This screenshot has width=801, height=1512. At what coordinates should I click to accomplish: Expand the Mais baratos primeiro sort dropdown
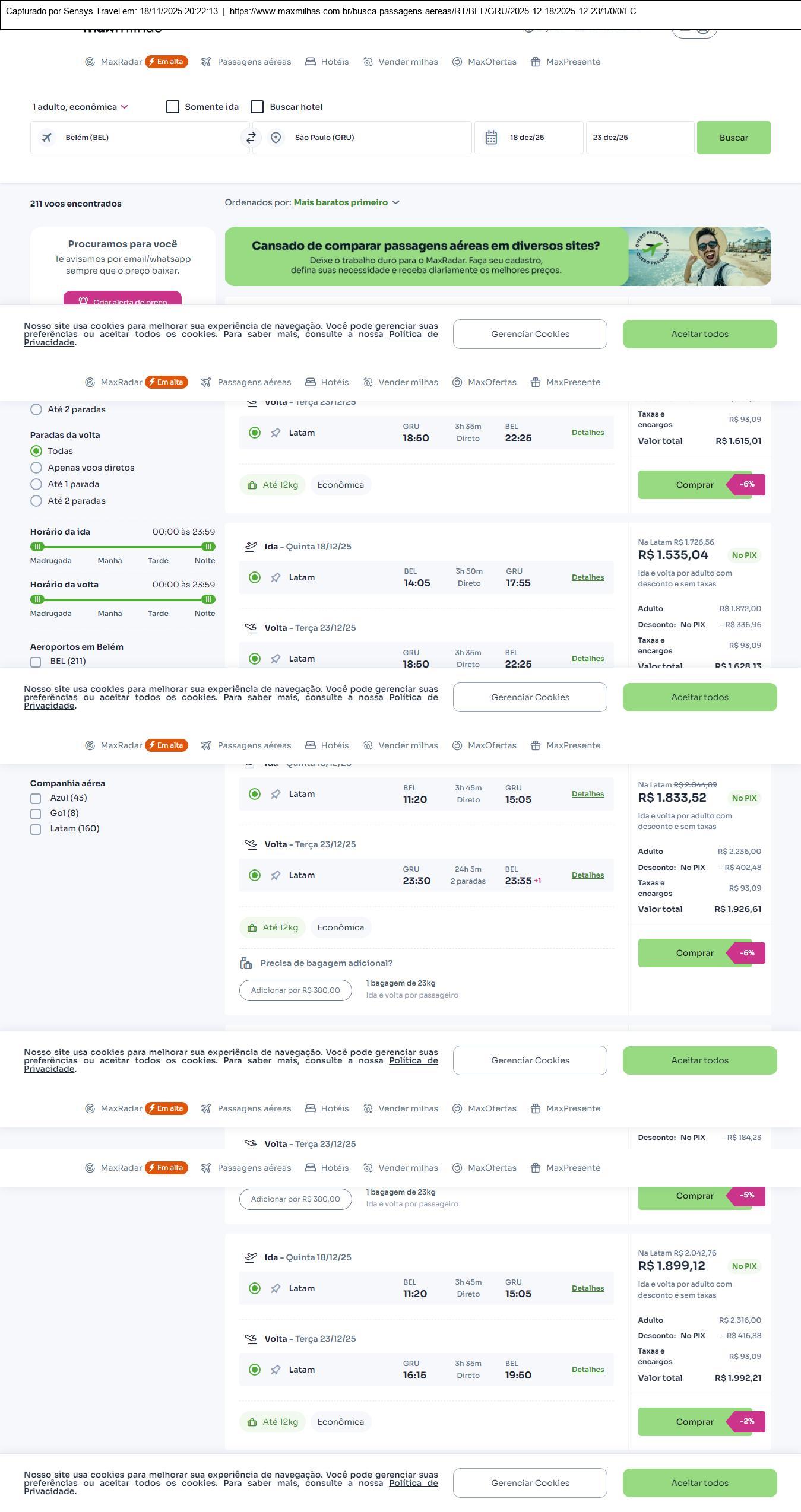[346, 202]
